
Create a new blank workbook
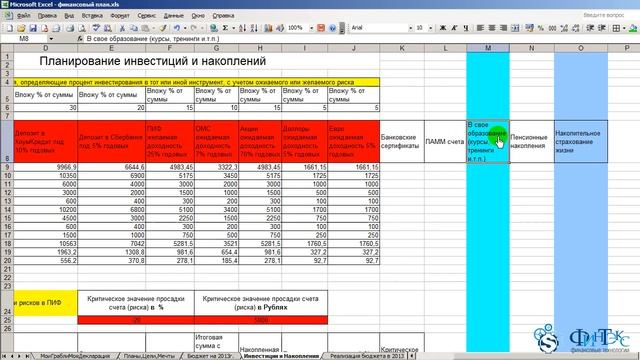tap(9, 28)
